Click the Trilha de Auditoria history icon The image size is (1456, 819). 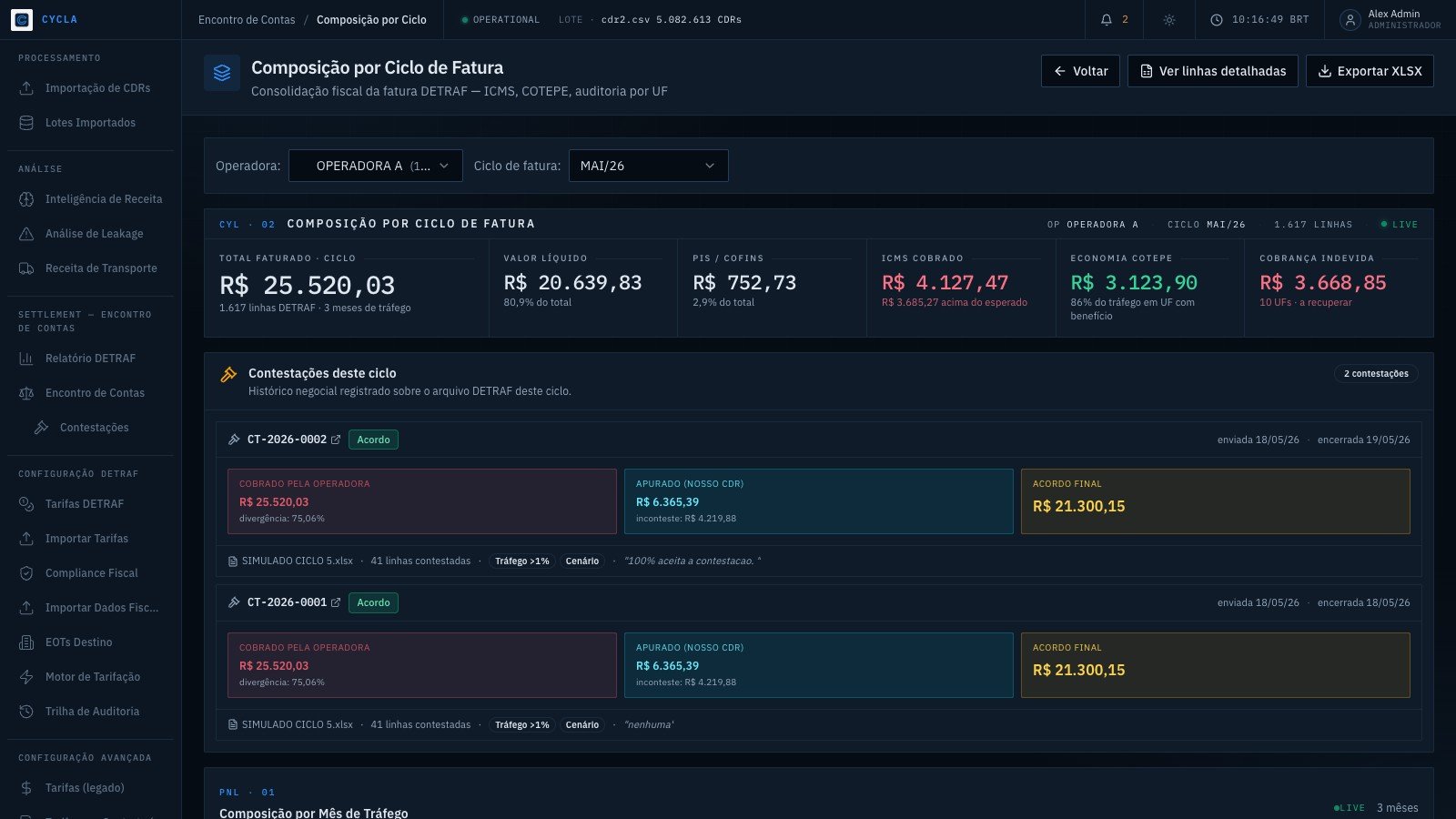coord(26,712)
